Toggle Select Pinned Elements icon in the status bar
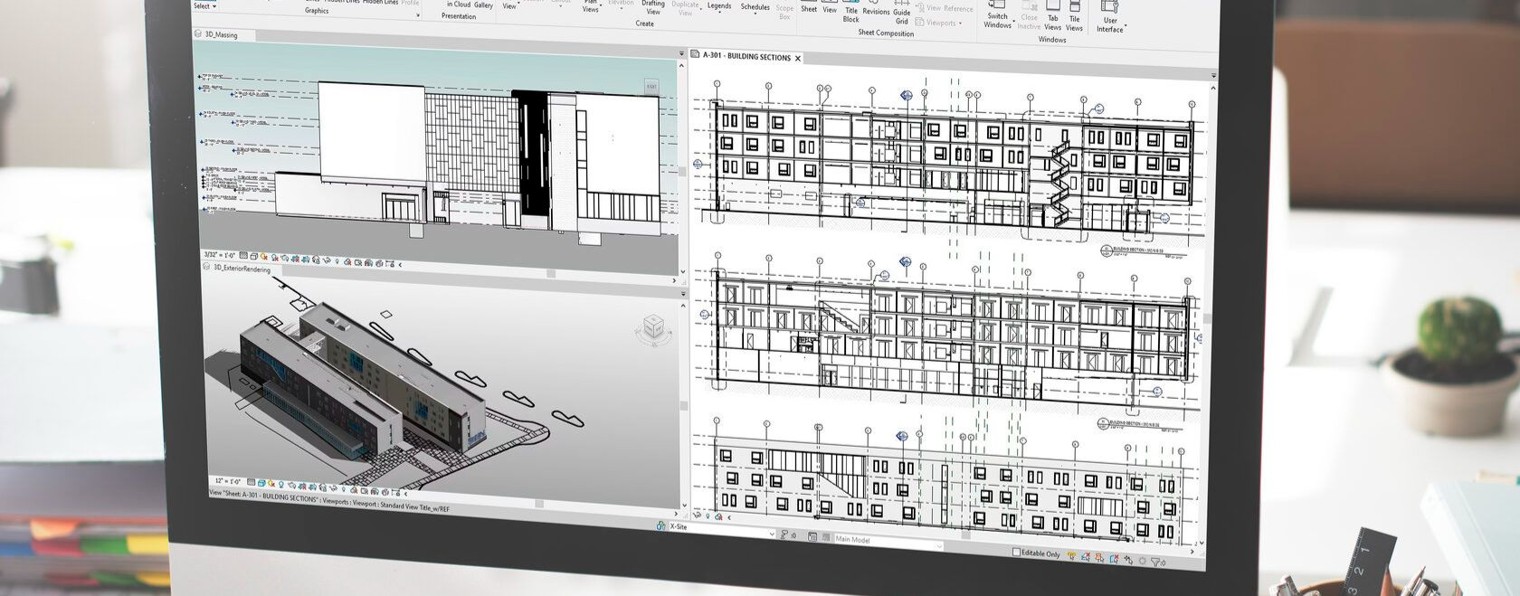Screen dimensions: 1520x596 tap(1099, 557)
